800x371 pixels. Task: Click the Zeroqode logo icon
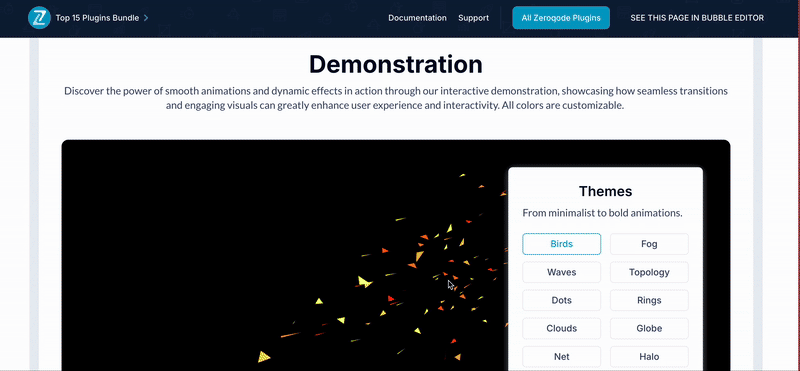tap(39, 18)
